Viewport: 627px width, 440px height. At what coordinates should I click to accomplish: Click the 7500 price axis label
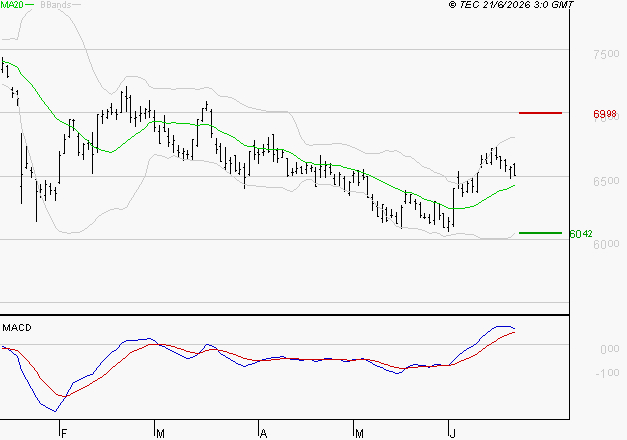click(606, 54)
